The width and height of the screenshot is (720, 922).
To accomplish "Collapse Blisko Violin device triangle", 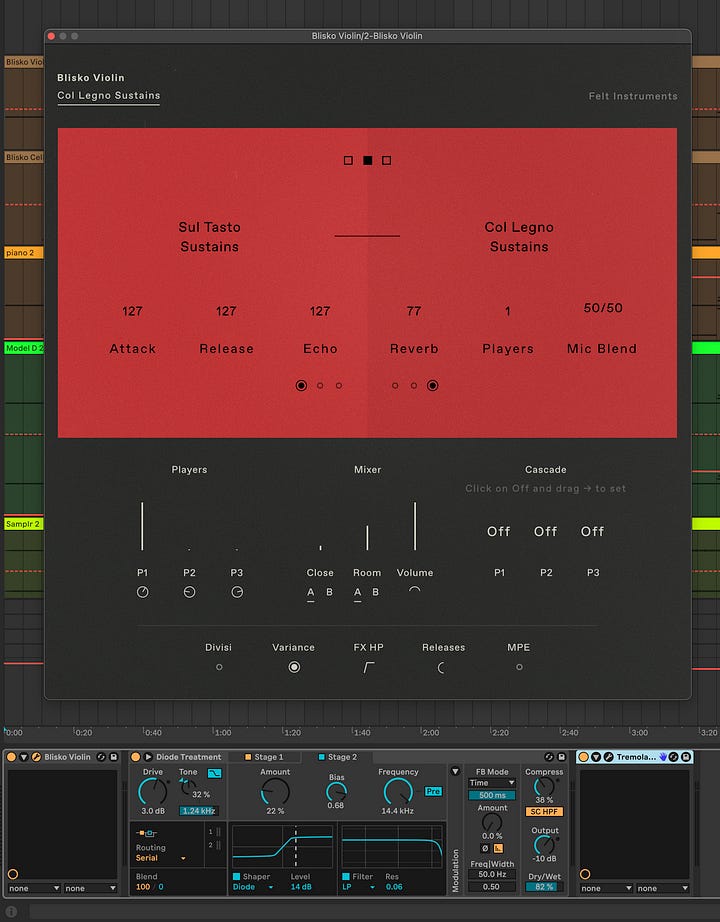I will pyautogui.click(x=24, y=757).
